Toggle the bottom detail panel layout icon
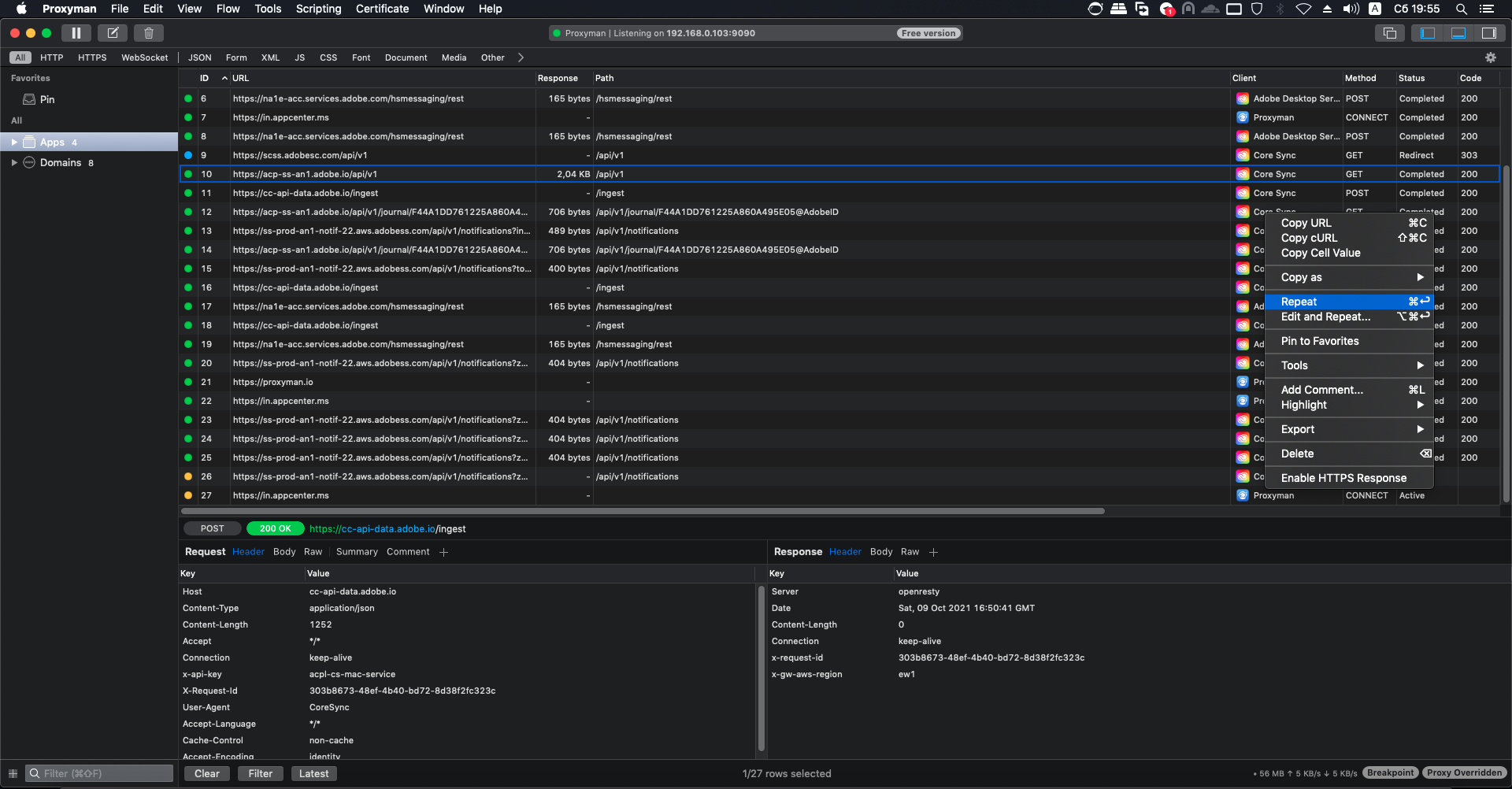 tap(1458, 33)
